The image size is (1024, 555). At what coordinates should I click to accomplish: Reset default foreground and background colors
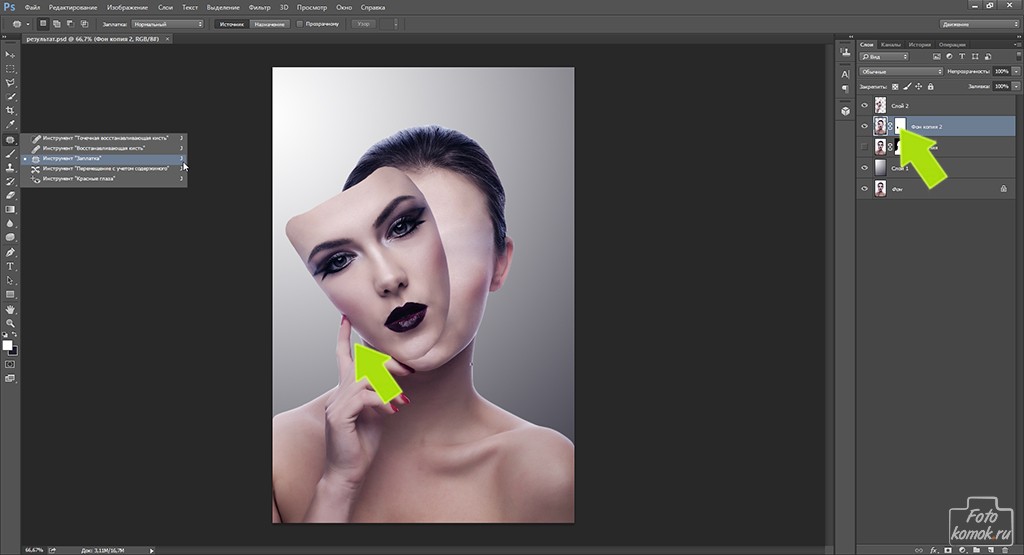[5, 335]
